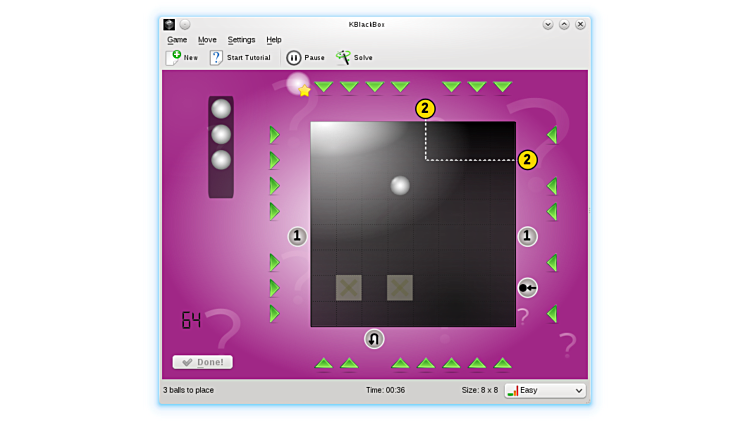Viewport: 752px width, 423px height.
Task: Click the hit marker with black ball and arrow
Action: [527, 288]
